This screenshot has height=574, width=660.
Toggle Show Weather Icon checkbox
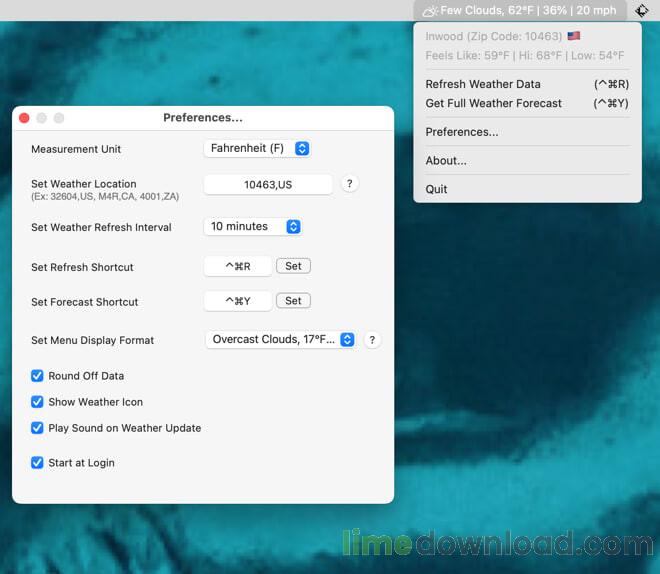click(x=37, y=402)
